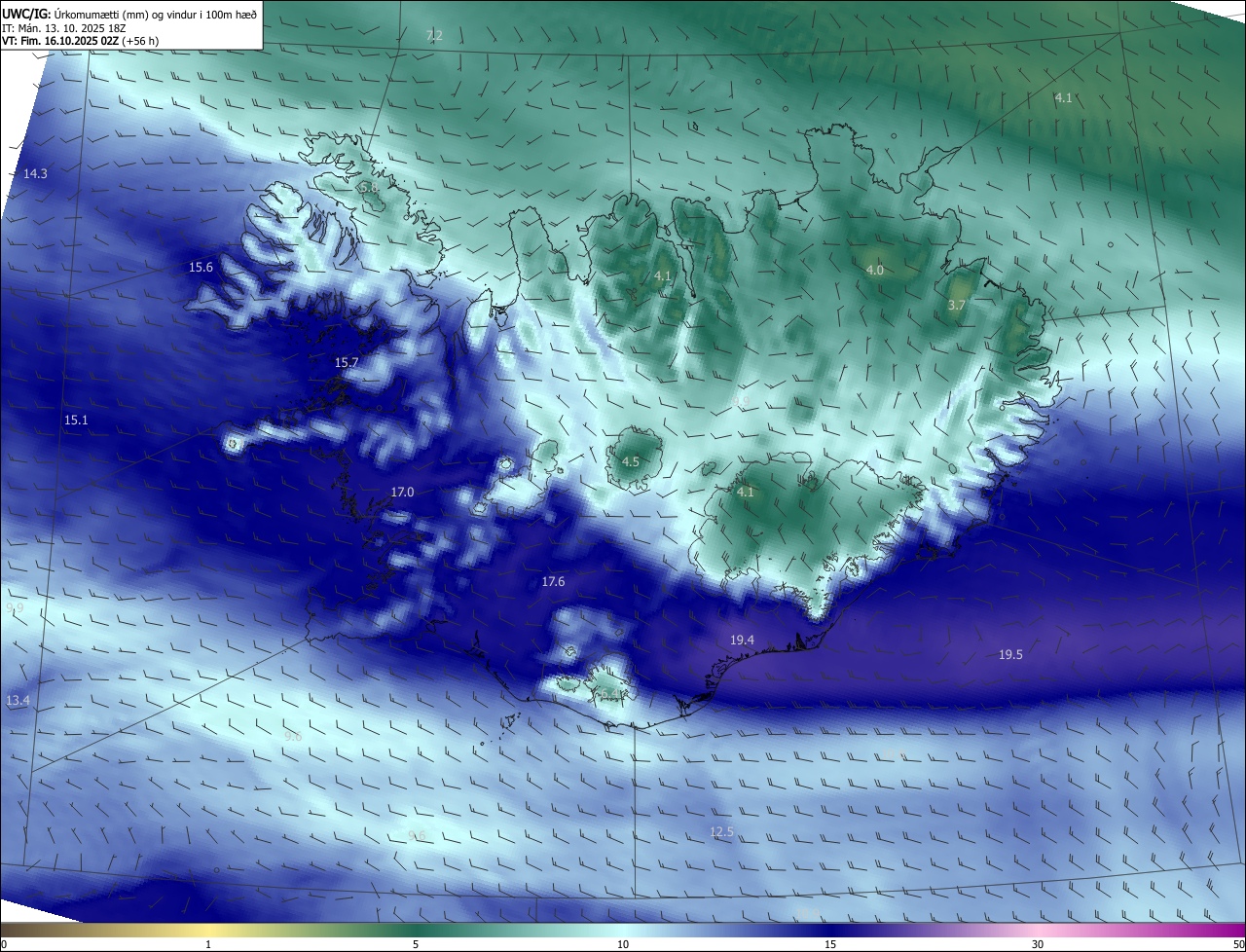Screen dimensions: 1246x952
Task: Click the 1 tick on the color scale
Action: 208,945
